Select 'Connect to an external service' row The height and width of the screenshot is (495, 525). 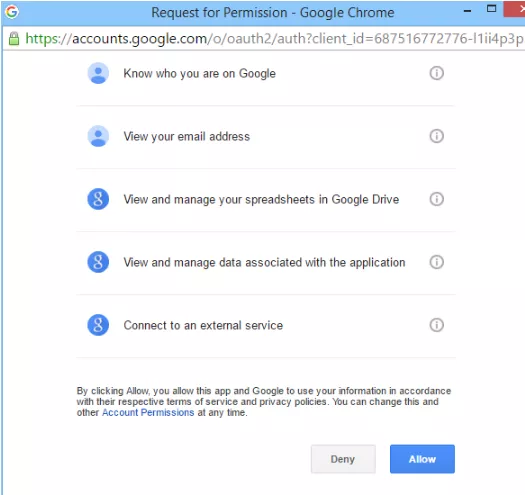pyautogui.click(x=266, y=325)
